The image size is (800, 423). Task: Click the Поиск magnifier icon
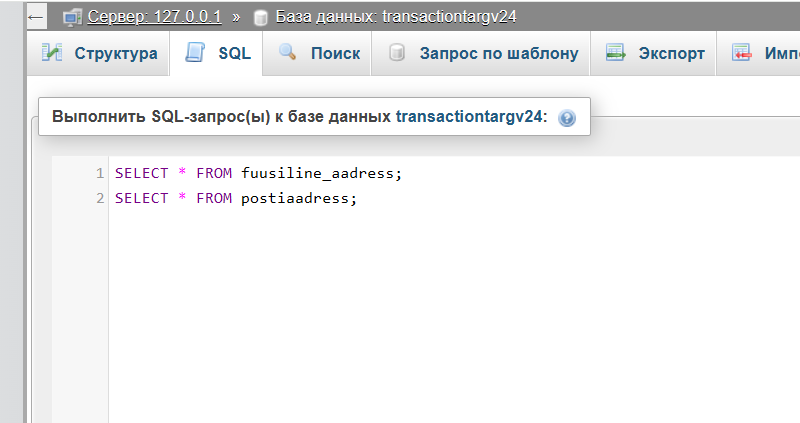pos(288,52)
